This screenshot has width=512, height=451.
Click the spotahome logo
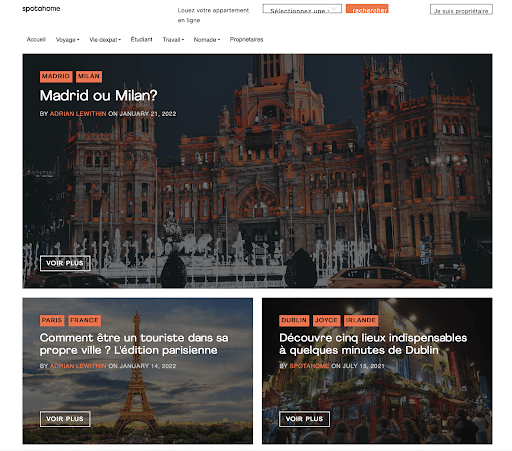[x=41, y=9]
